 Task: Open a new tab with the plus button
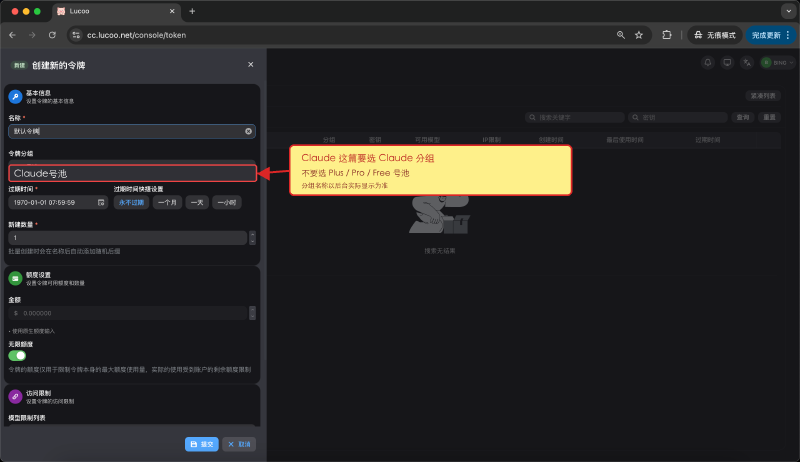coord(192,11)
